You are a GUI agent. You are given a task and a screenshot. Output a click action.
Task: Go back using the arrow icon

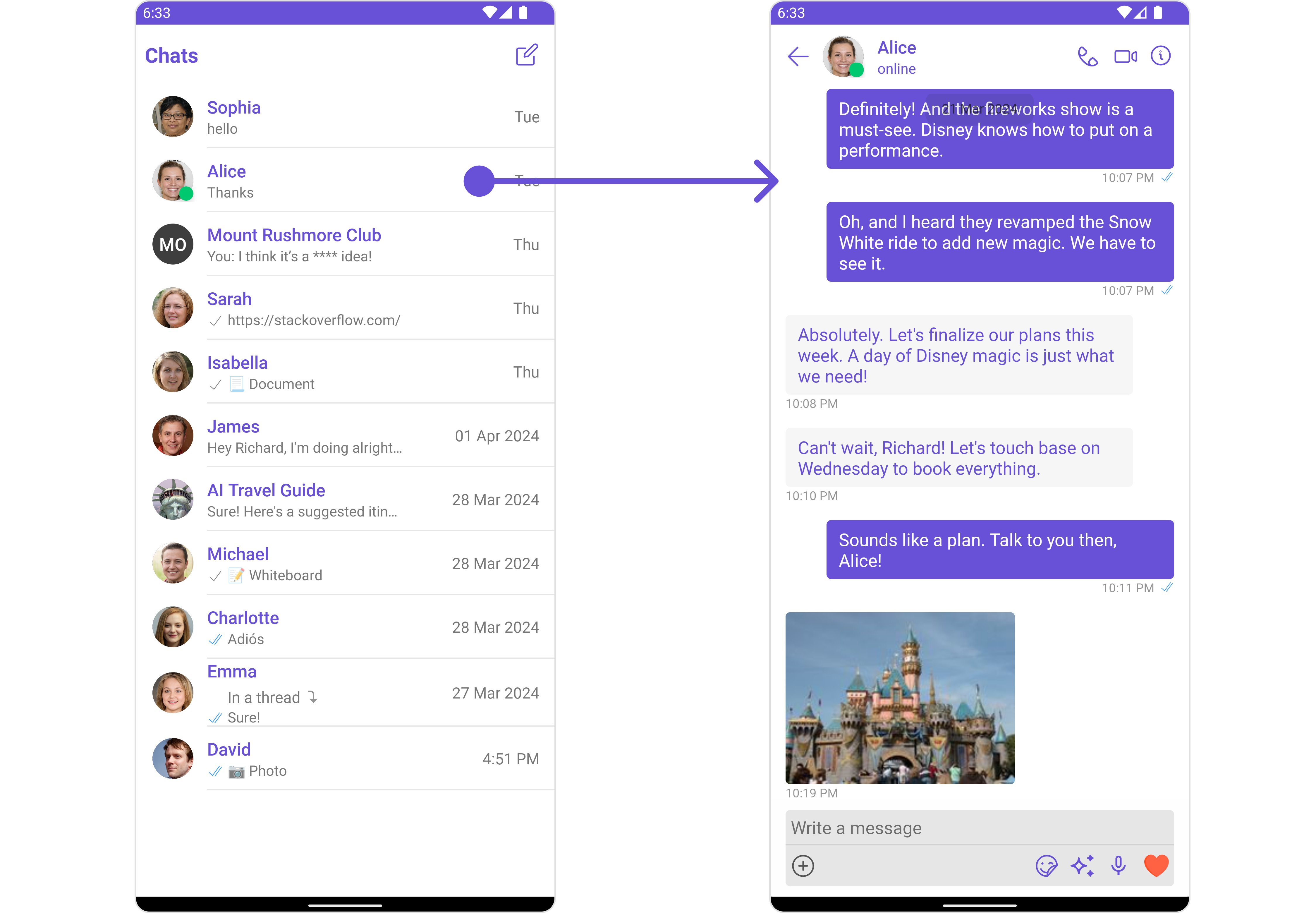[x=797, y=57]
